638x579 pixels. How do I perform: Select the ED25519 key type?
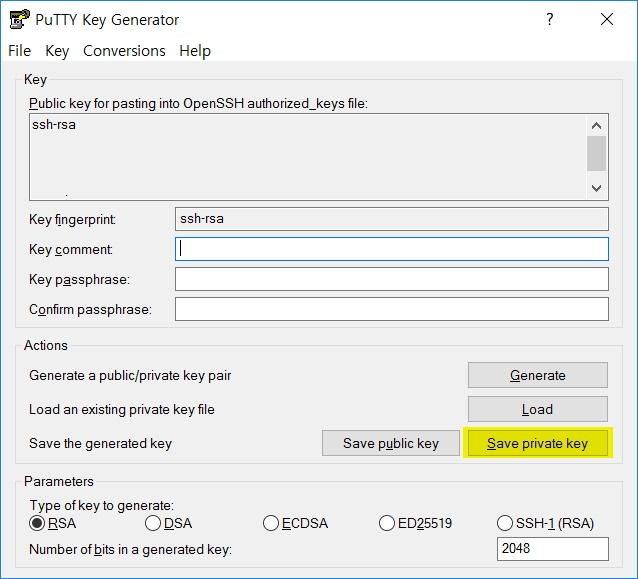pyautogui.click(x=415, y=523)
